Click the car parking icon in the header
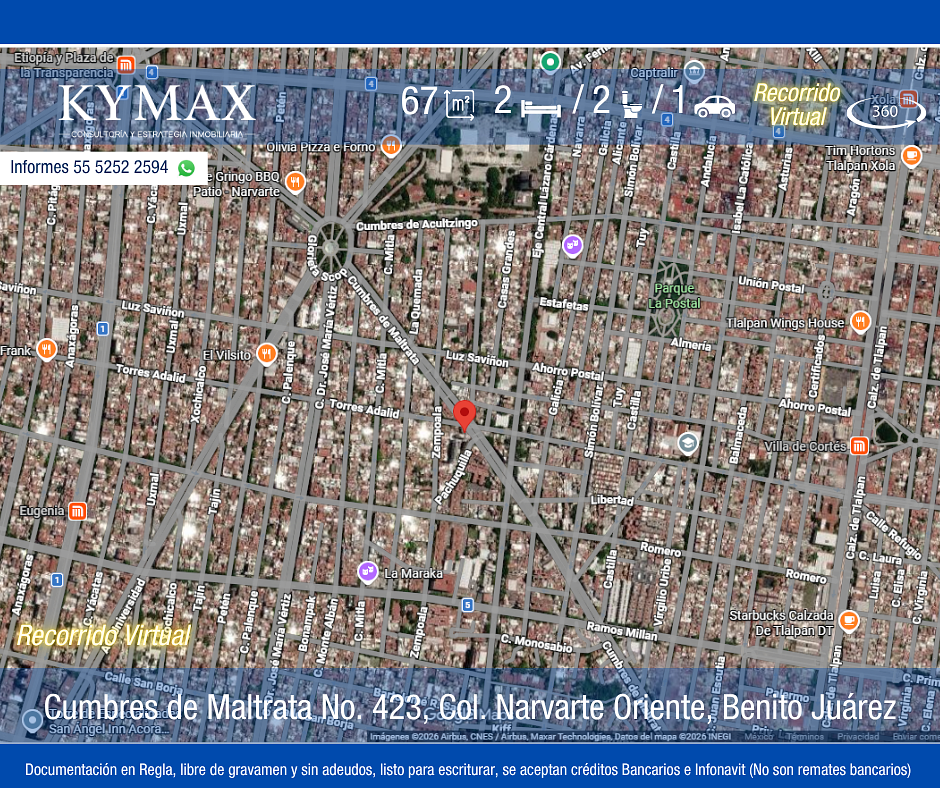This screenshot has width=940, height=788. pyautogui.click(x=715, y=107)
